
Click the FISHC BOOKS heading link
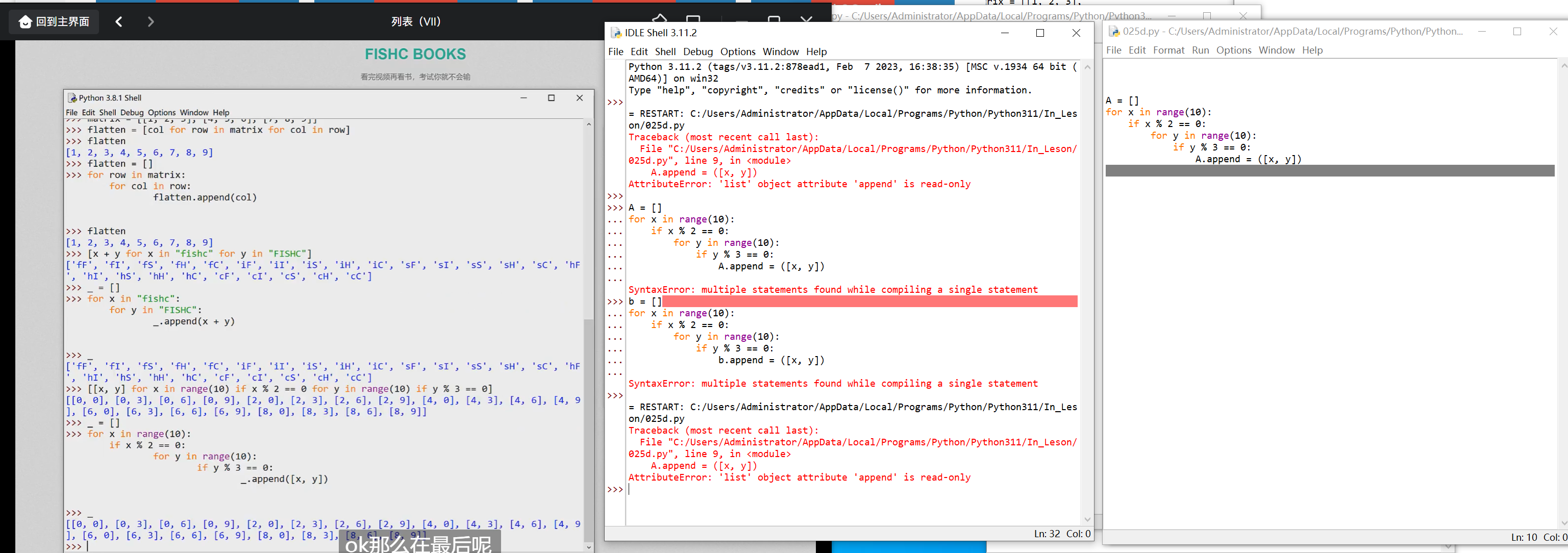click(415, 54)
